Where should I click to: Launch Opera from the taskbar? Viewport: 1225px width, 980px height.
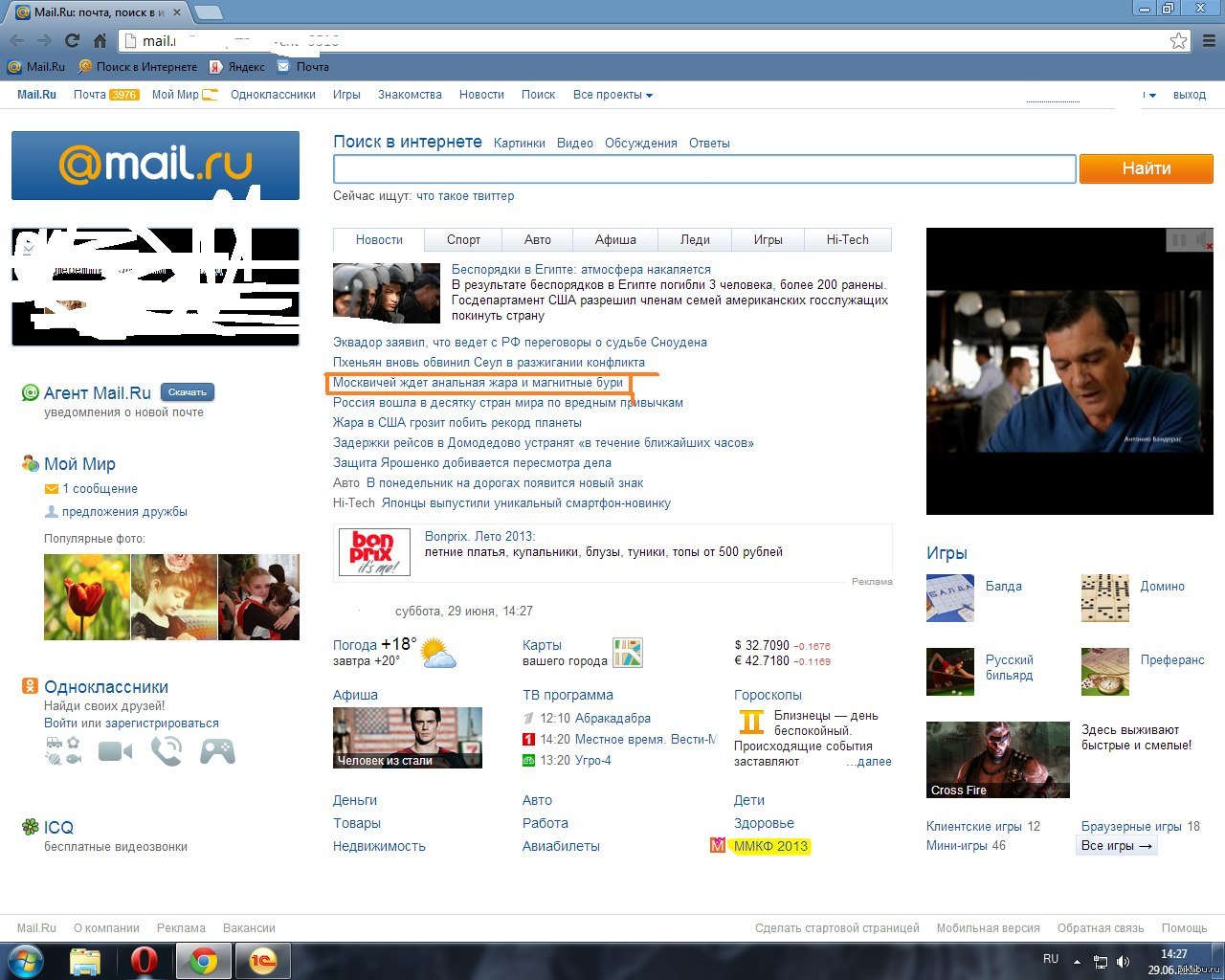click(x=144, y=961)
